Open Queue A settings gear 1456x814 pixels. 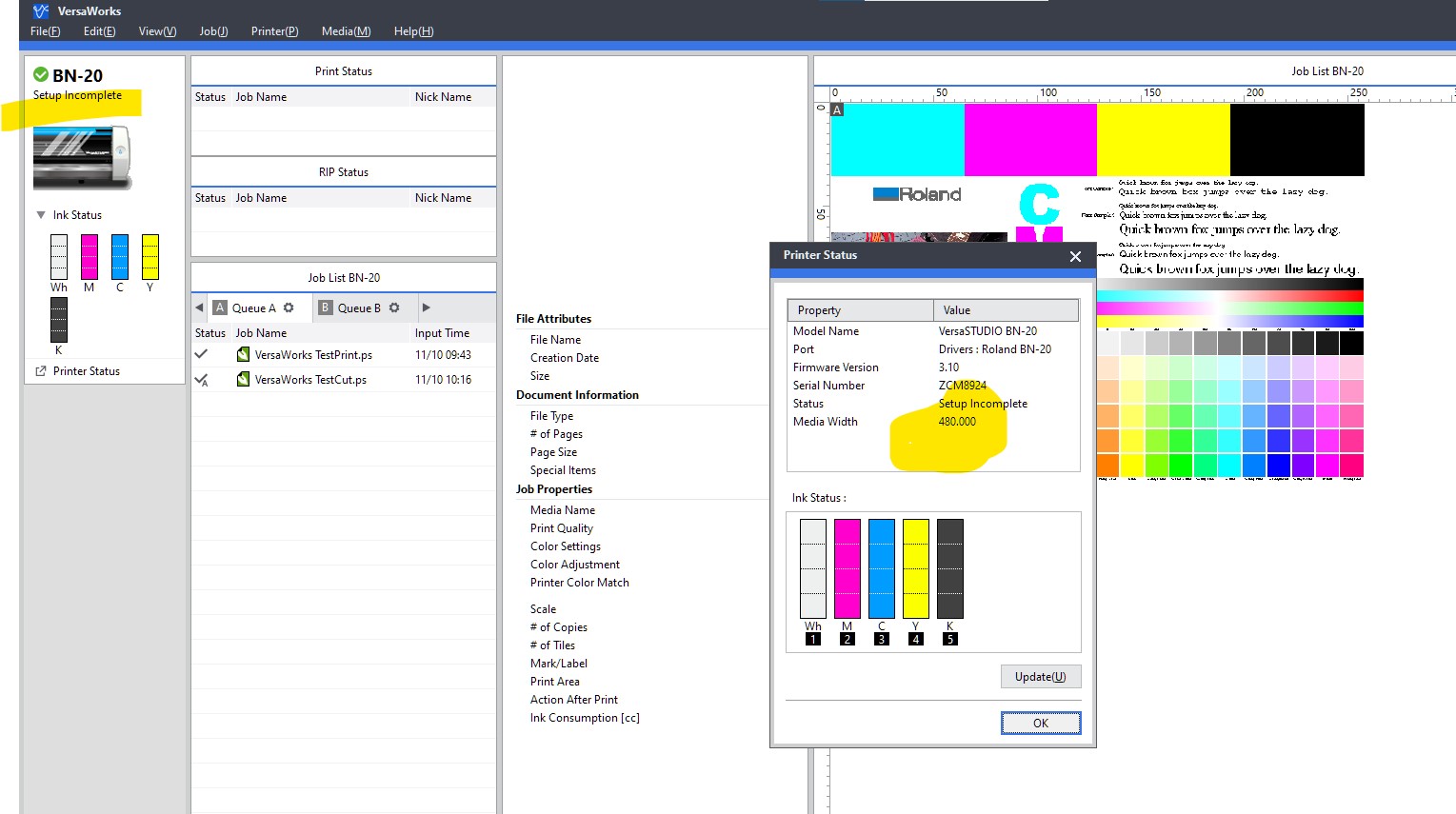point(289,308)
